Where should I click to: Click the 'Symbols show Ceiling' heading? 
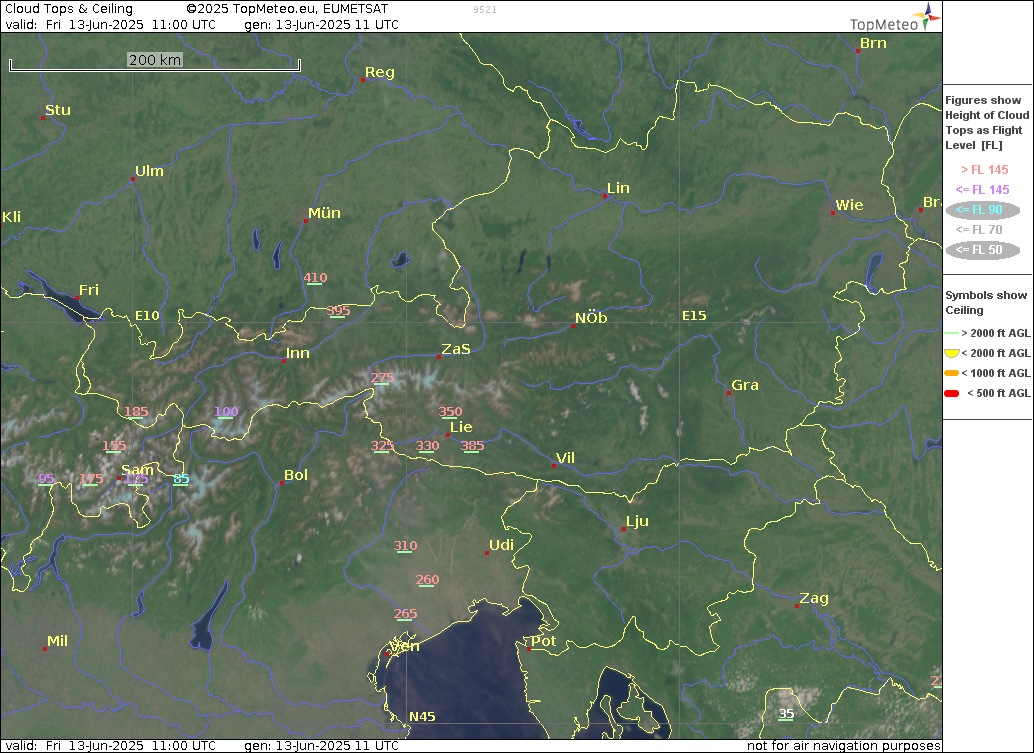coord(987,303)
